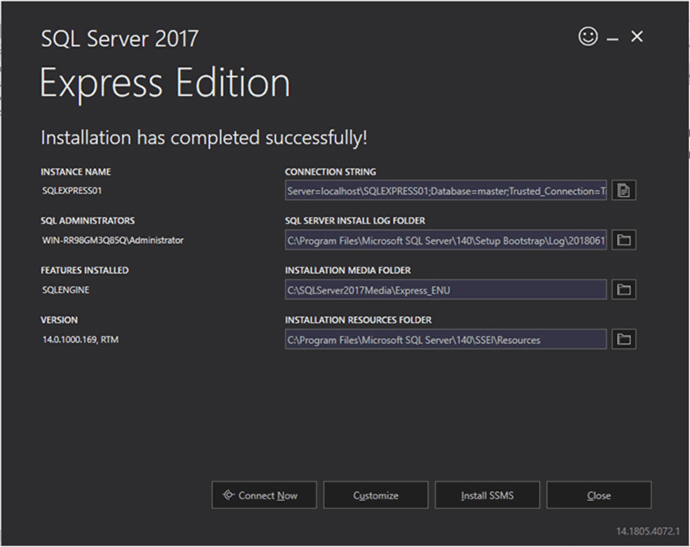
Task: Click the Install SSMS button
Action: coord(487,495)
